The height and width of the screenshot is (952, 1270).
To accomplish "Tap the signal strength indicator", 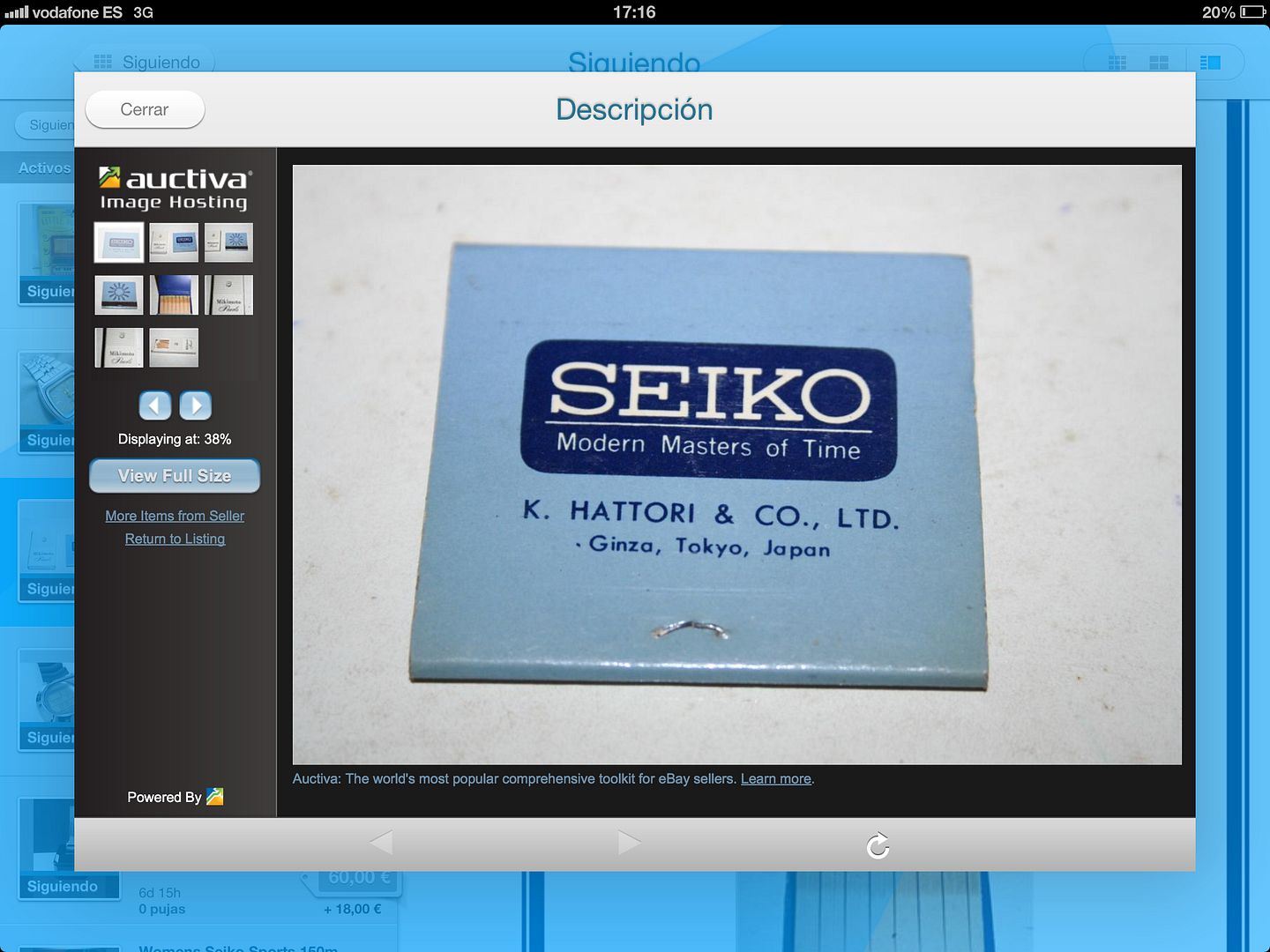I will pyautogui.click(x=16, y=12).
